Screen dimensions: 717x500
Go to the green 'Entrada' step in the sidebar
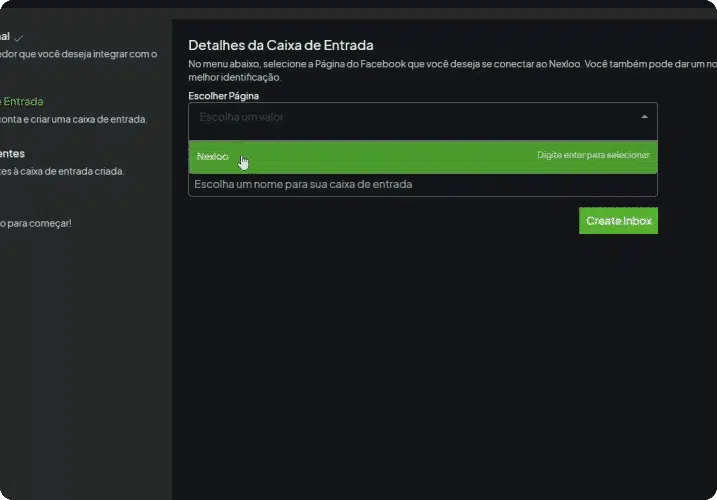coord(22,102)
